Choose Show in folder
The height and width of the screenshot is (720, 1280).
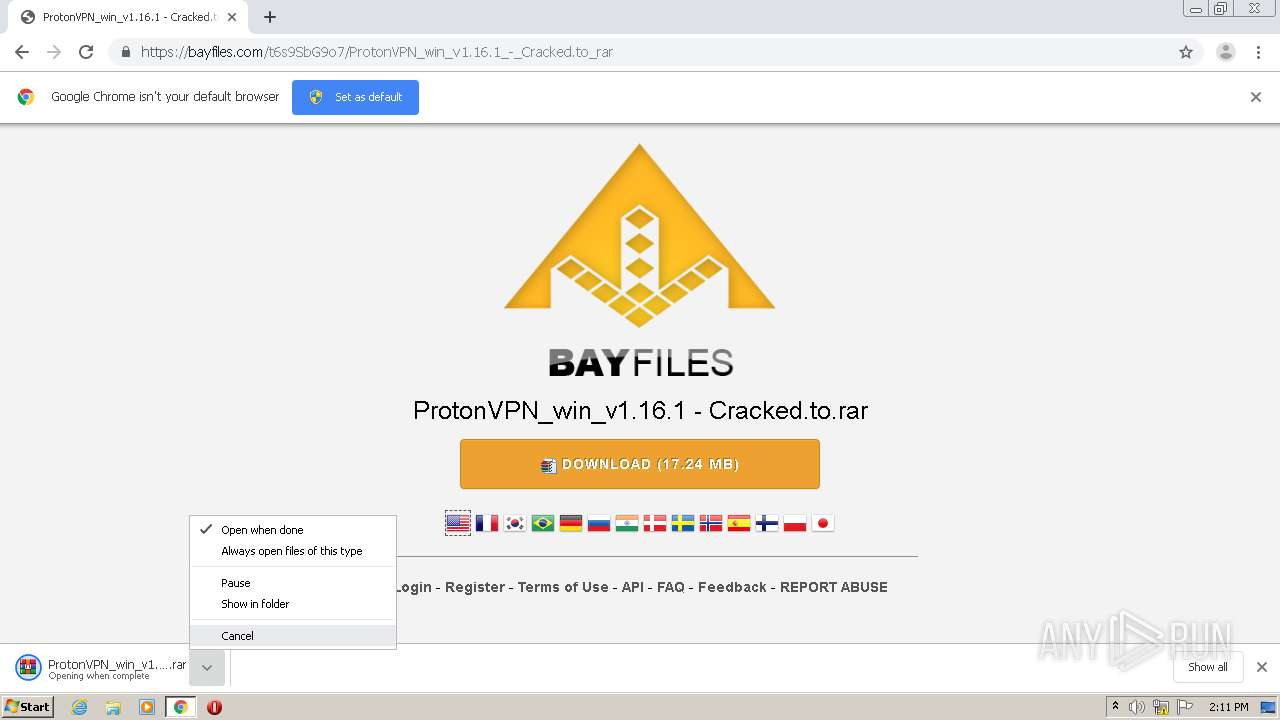pos(293,604)
